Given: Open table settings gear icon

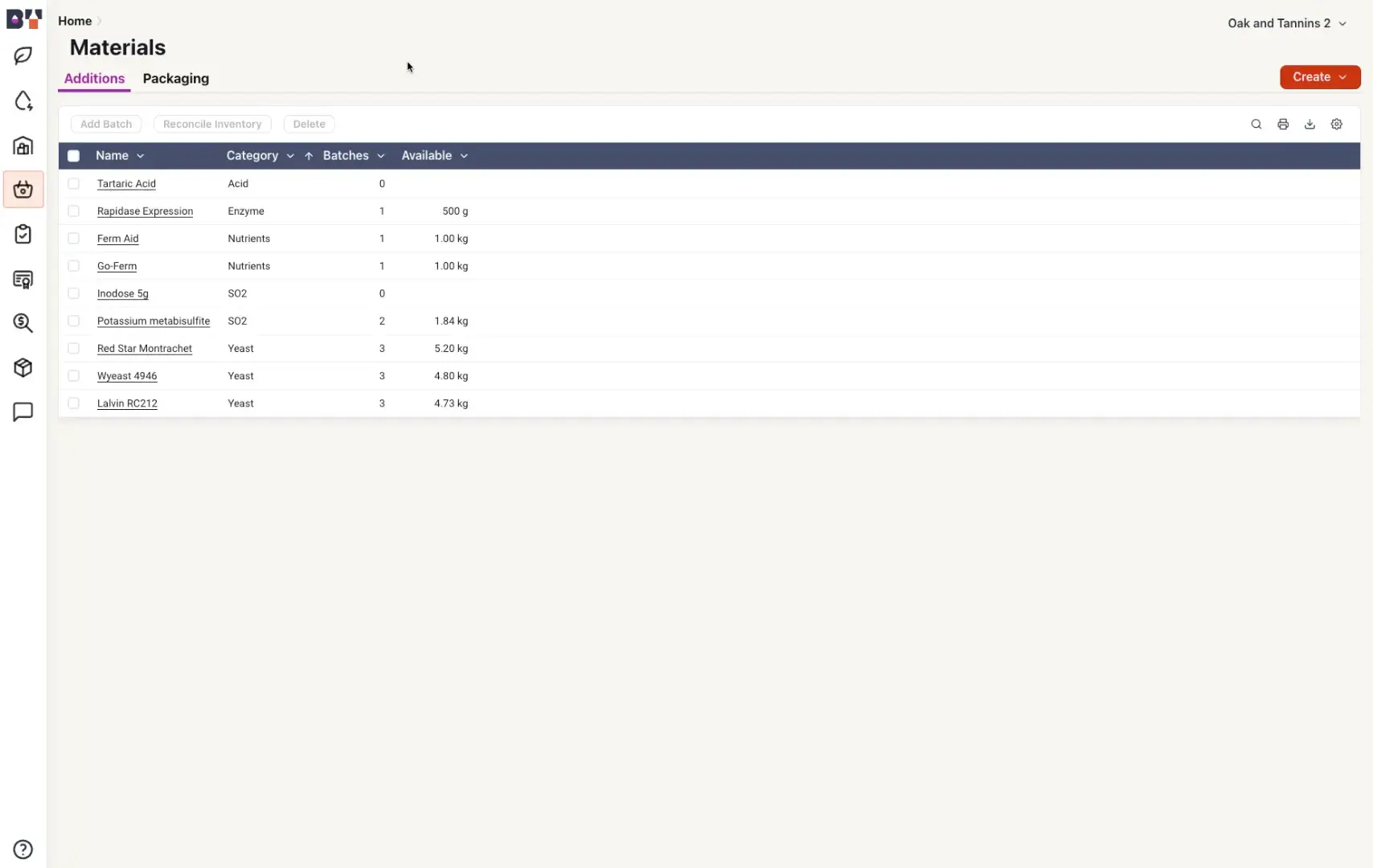Looking at the screenshot, I should [1337, 124].
